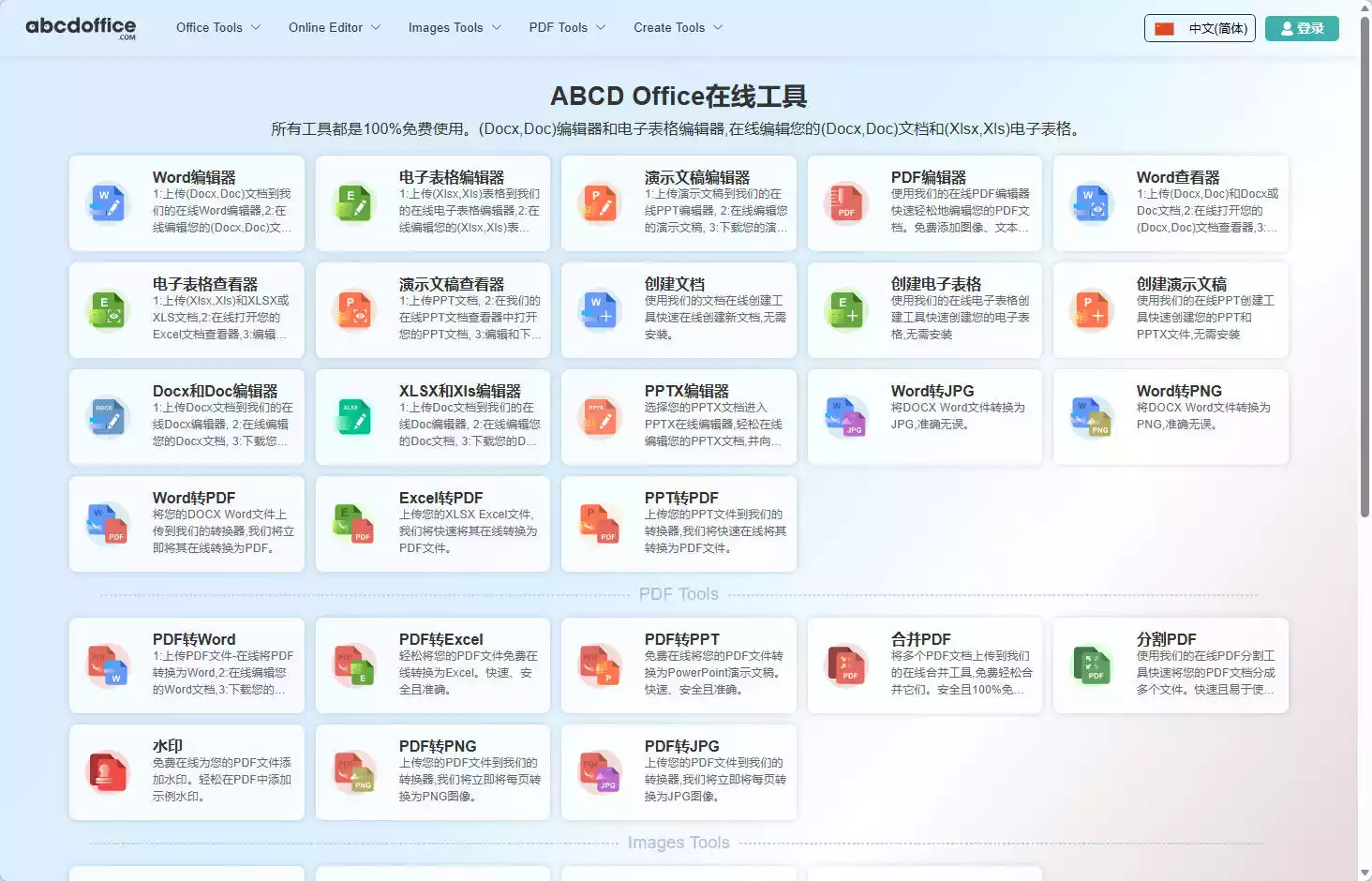
Task: Click the Word转PNG icon
Action: click(x=1092, y=417)
